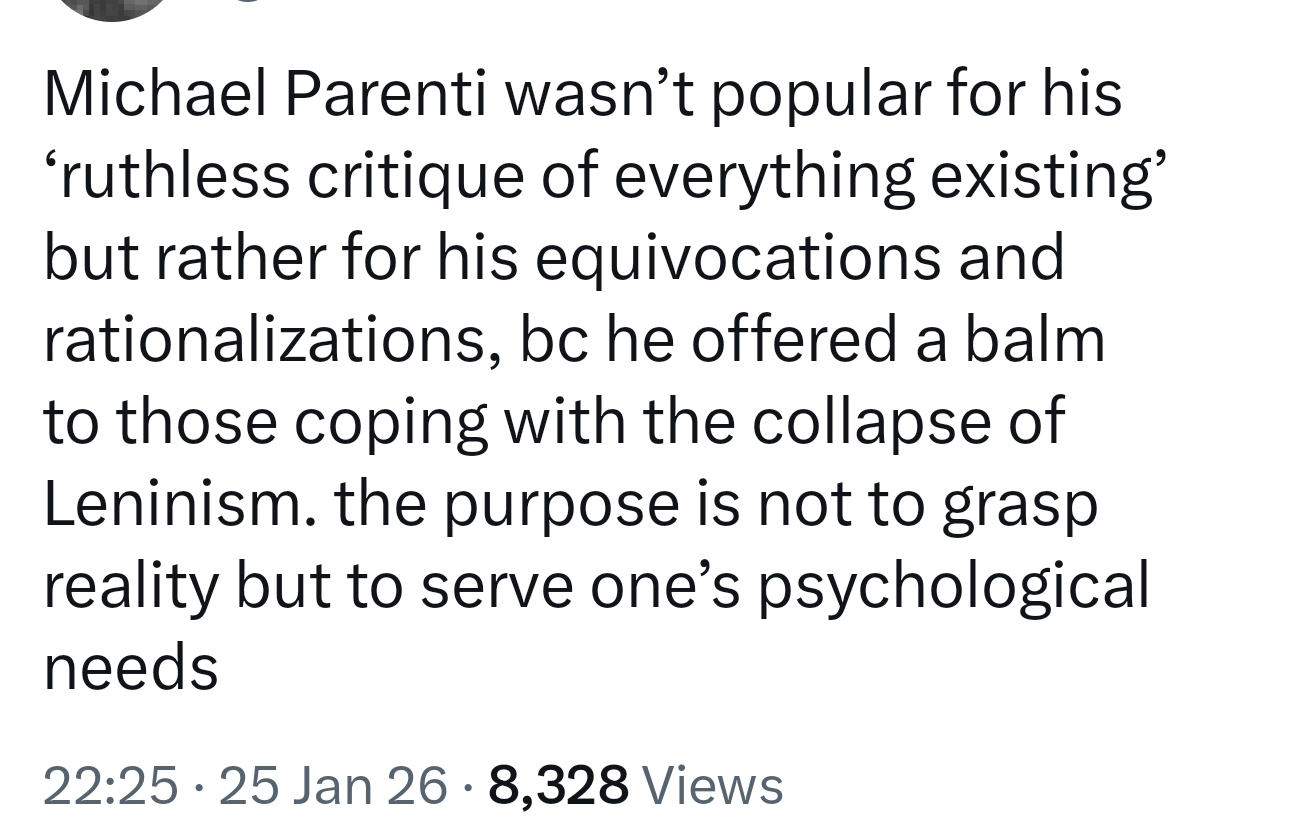Click the word psychological
The width and height of the screenshot is (1309, 827).
[x=953, y=586]
